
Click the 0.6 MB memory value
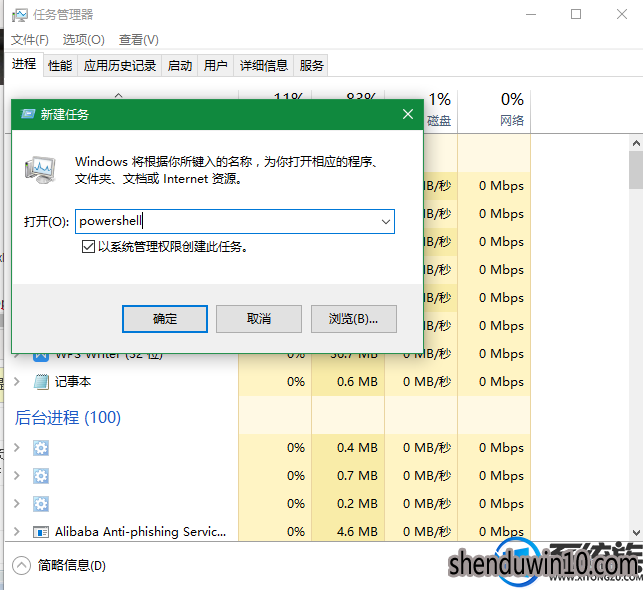(357, 382)
